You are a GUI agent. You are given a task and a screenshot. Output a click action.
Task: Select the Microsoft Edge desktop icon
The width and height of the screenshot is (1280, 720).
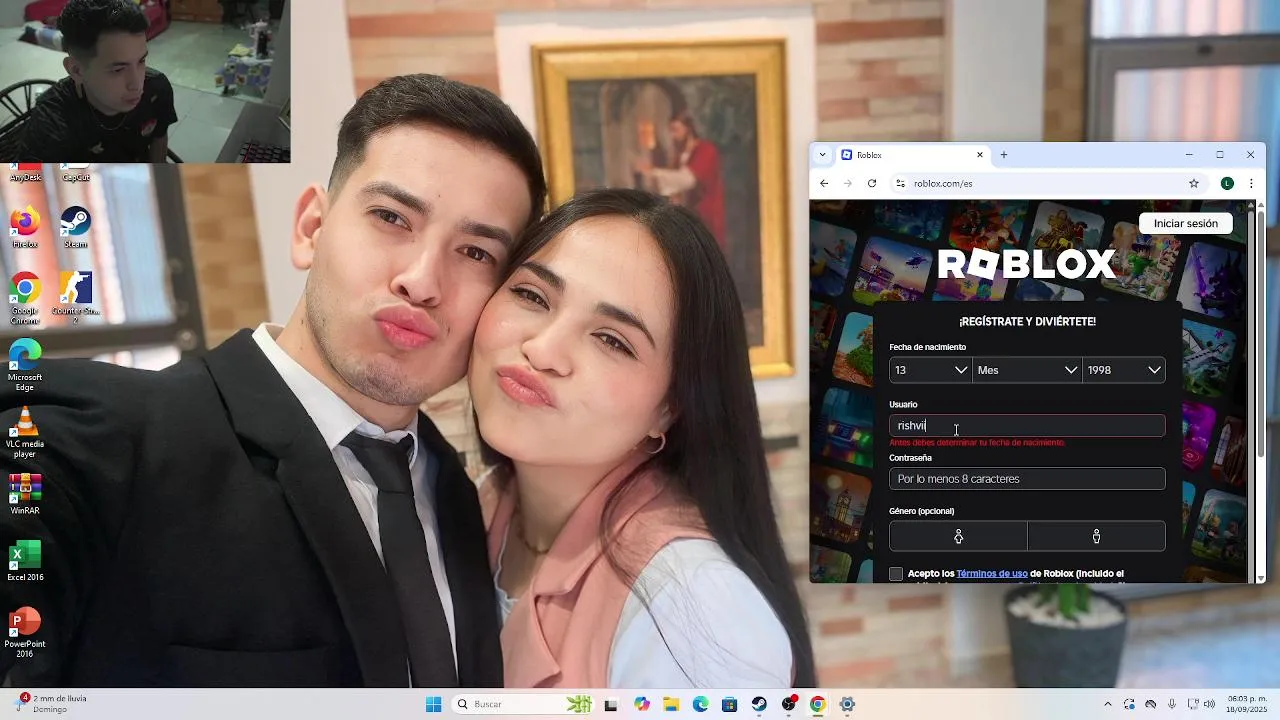pyautogui.click(x=25, y=365)
